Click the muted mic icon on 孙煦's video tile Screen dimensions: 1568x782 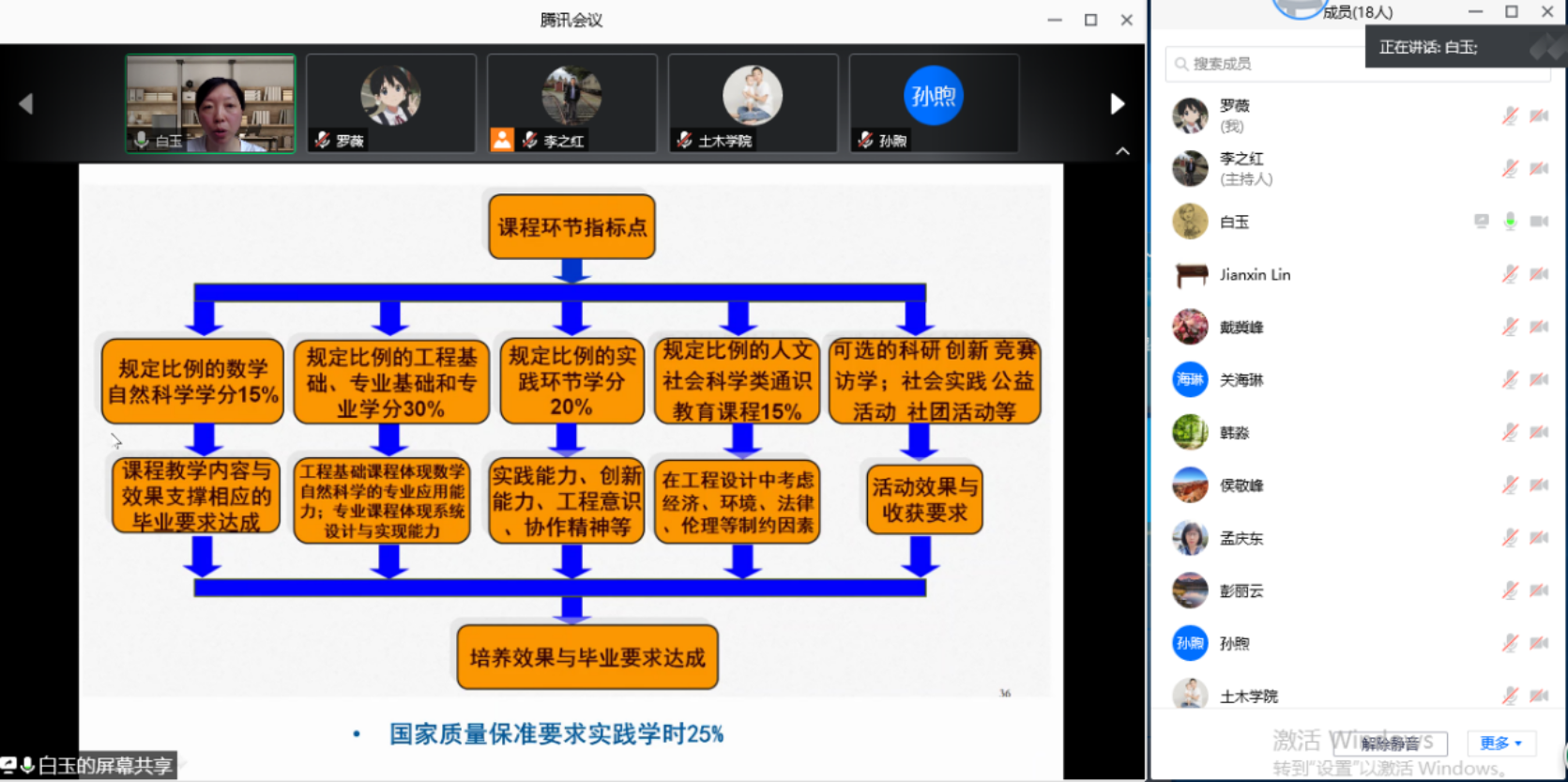pyautogui.click(x=865, y=141)
